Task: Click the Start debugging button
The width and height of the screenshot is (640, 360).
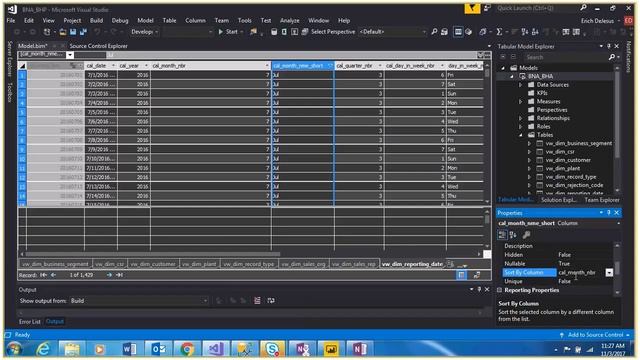Action: (228, 32)
